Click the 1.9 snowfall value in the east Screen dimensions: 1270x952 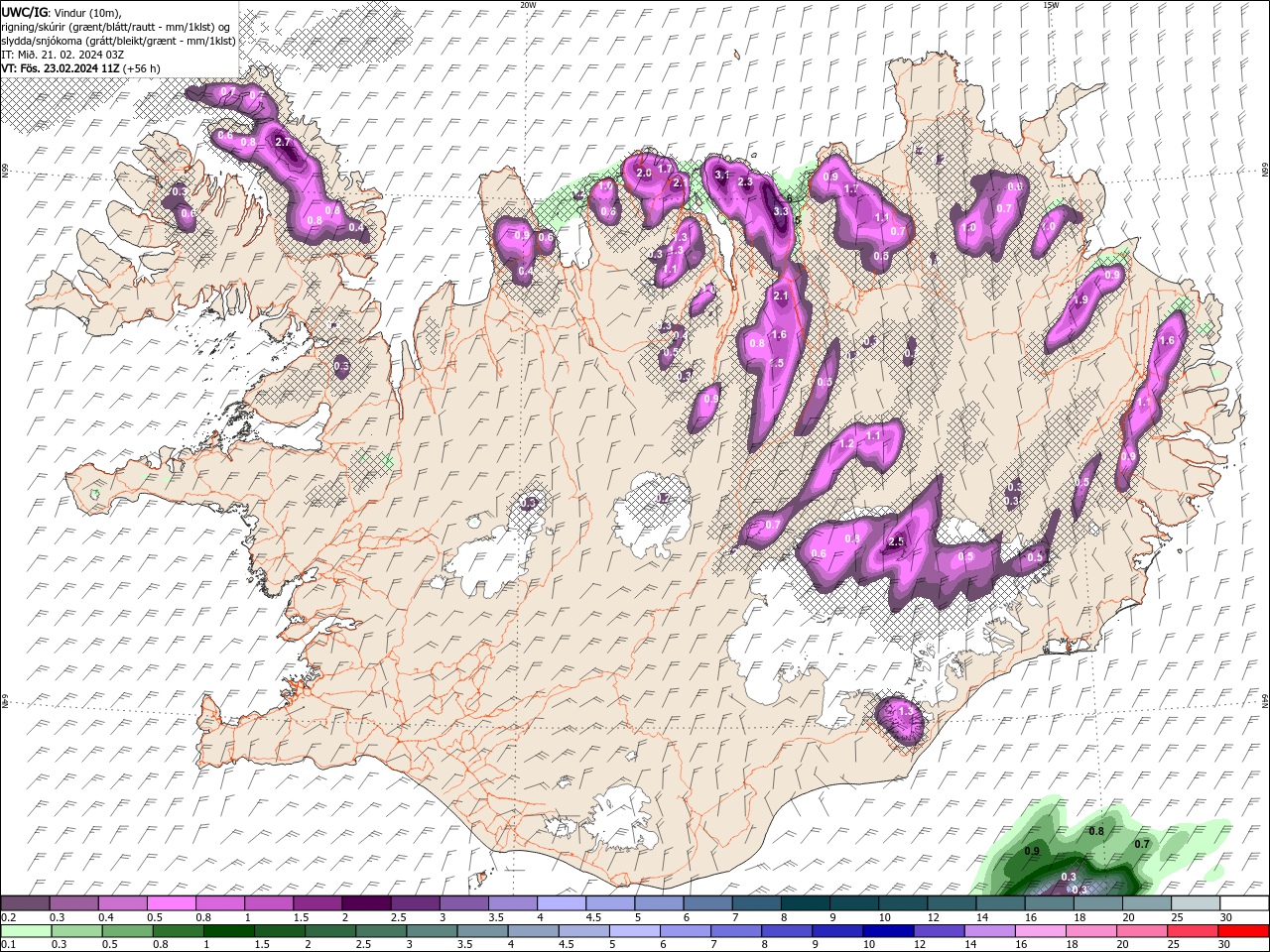[1080, 300]
